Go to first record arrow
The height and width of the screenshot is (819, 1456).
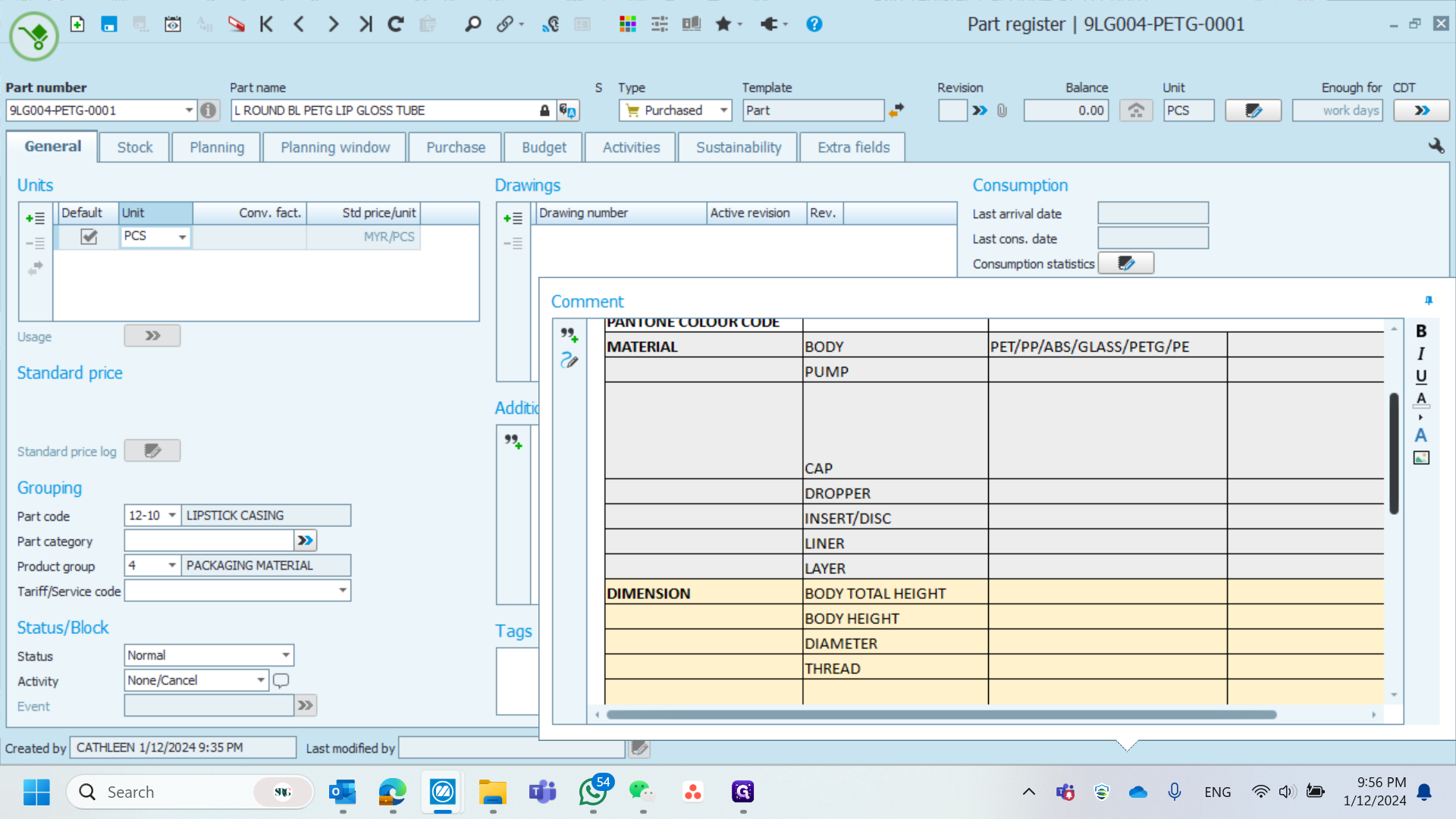pyautogui.click(x=266, y=24)
